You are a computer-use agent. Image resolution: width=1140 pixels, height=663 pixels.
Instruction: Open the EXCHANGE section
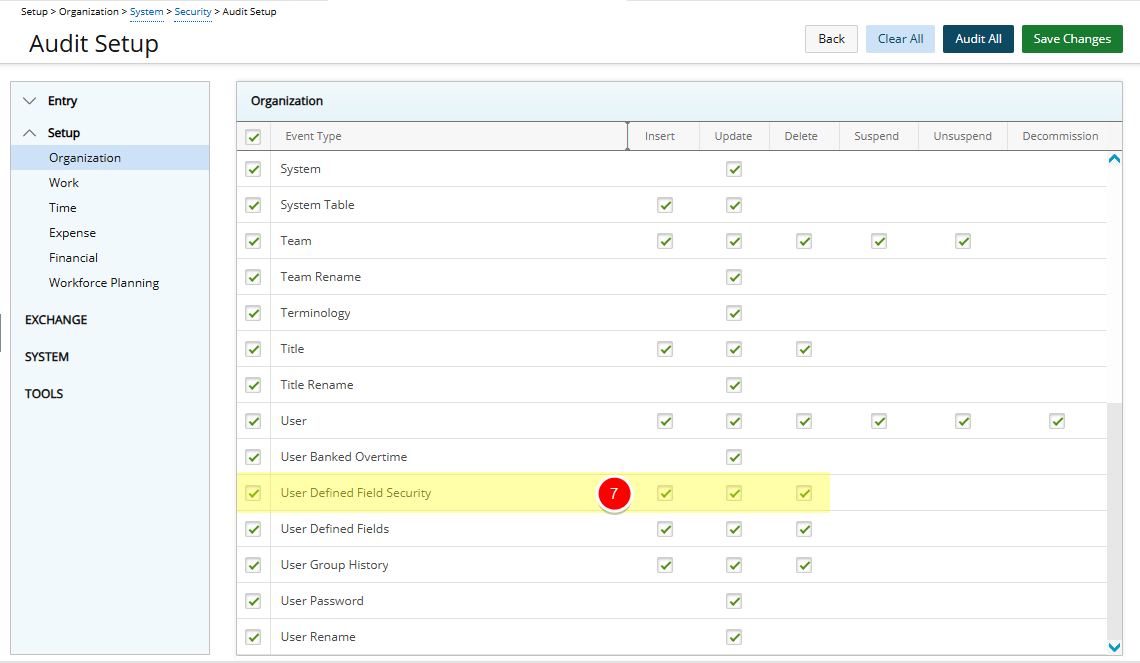pos(56,320)
